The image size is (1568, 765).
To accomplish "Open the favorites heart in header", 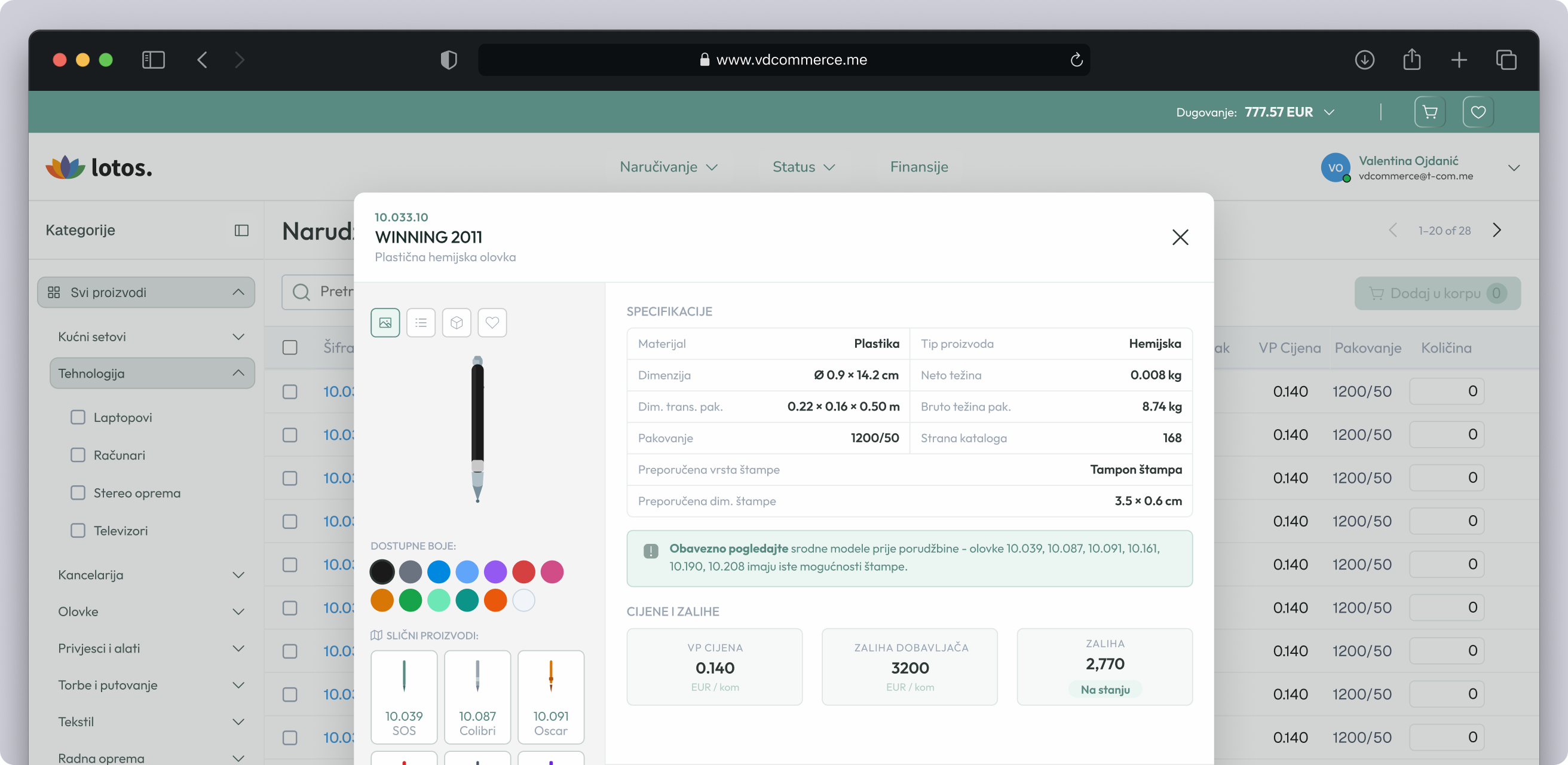I will (1478, 112).
